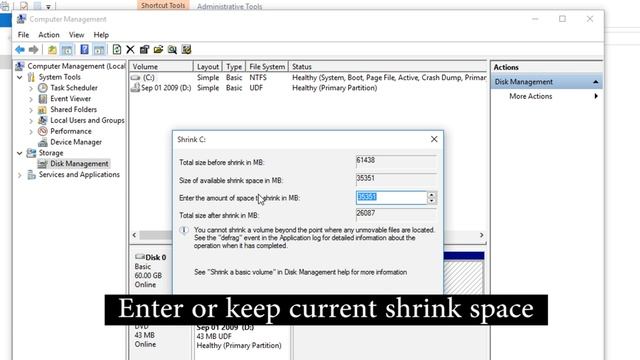Collapse the System Tools node
This screenshot has height=360, width=640.
pos(20,77)
